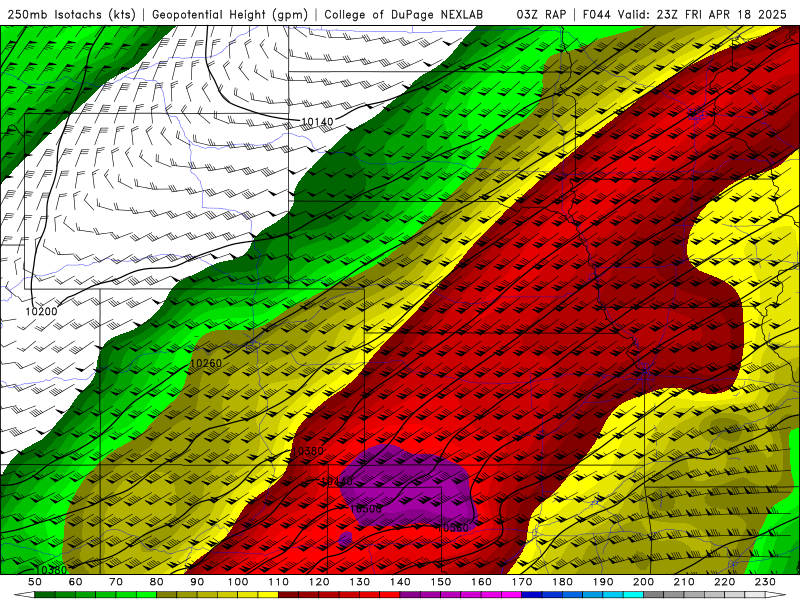Image resolution: width=800 pixels, height=600 pixels.
Task: Click the 140 value on the color scale
Action: (400, 582)
